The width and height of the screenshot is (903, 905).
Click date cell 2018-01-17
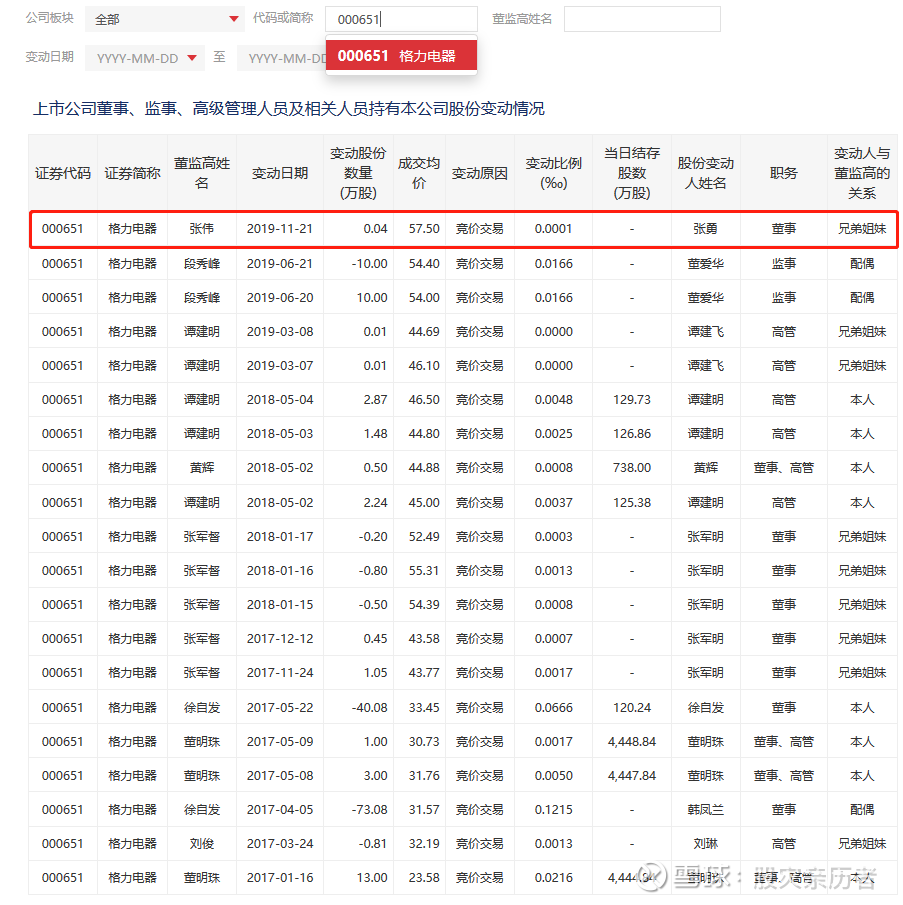[280, 537]
